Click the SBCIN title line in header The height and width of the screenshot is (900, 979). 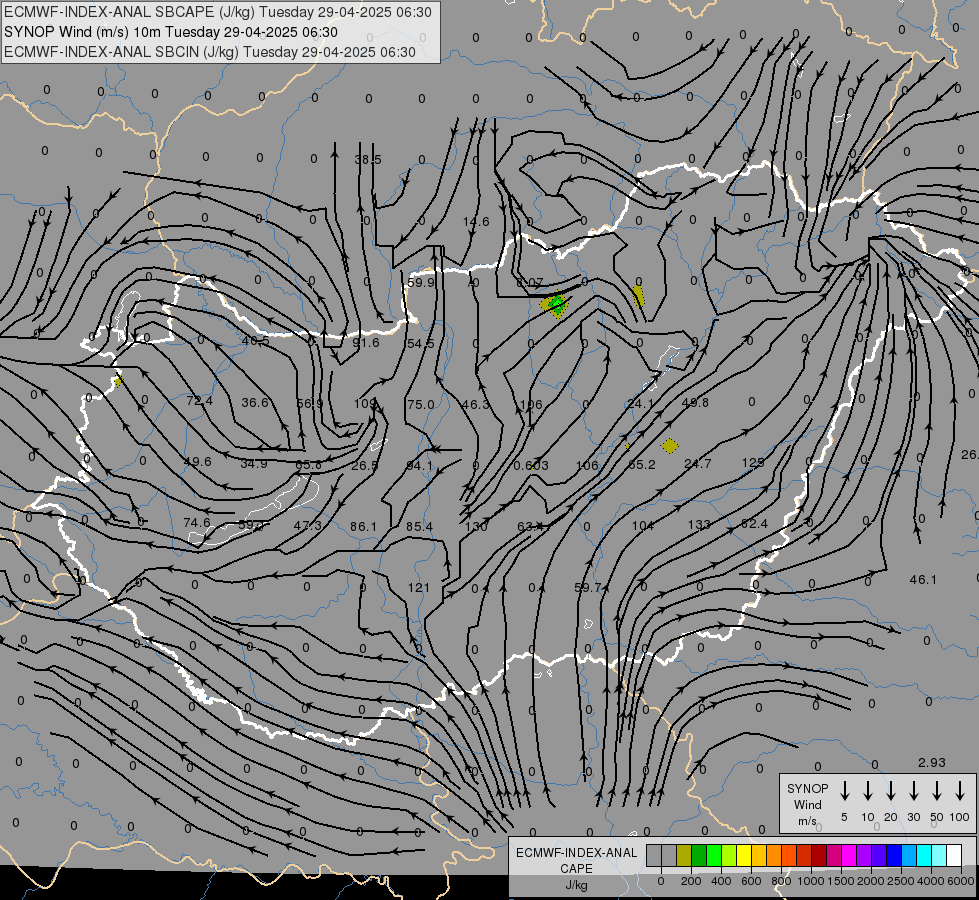click(210, 52)
